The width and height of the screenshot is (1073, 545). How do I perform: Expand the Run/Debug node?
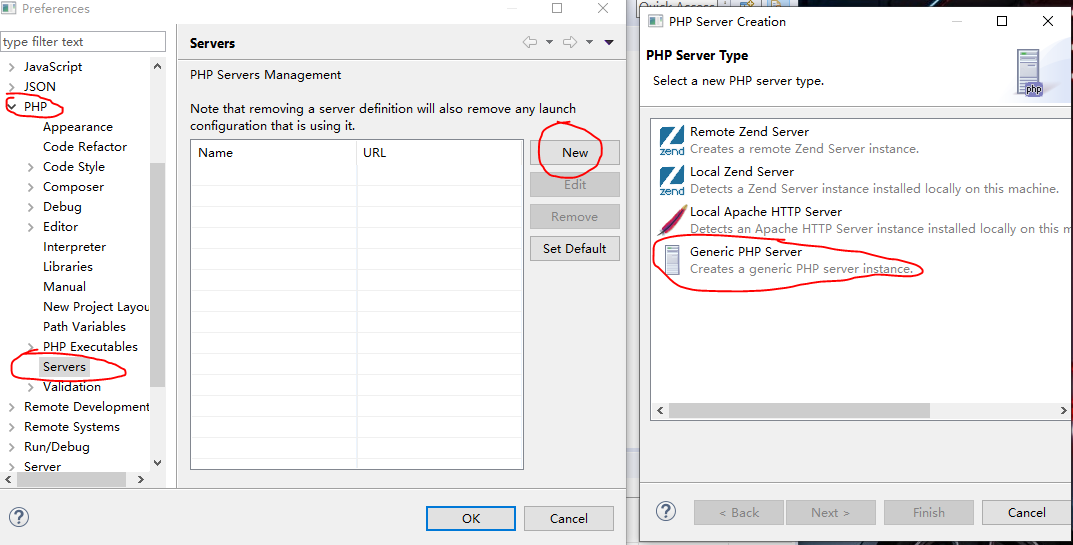pos(12,447)
